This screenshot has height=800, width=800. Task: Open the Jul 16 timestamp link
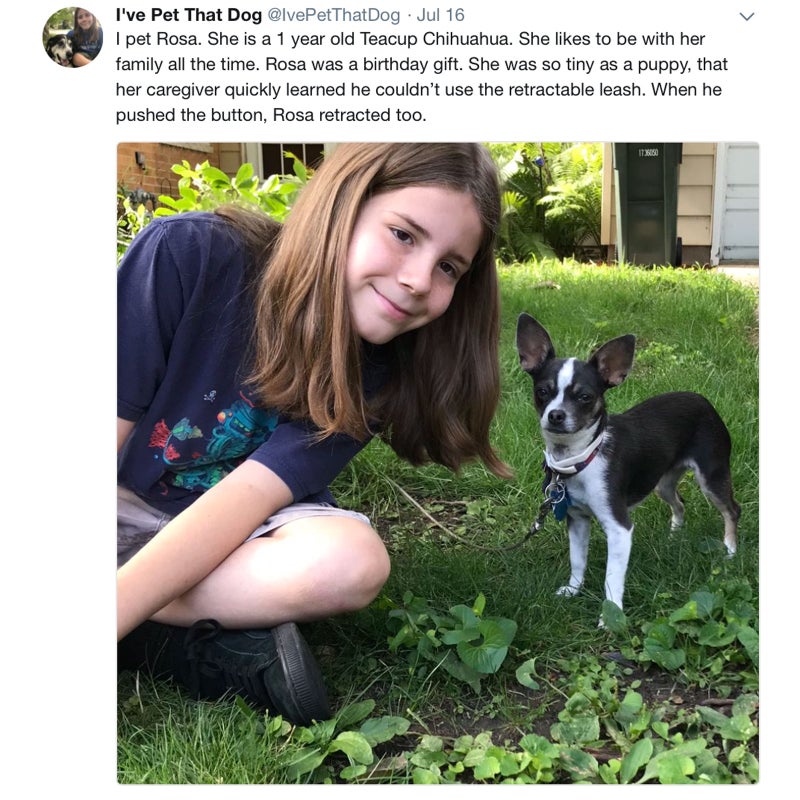pos(441,15)
